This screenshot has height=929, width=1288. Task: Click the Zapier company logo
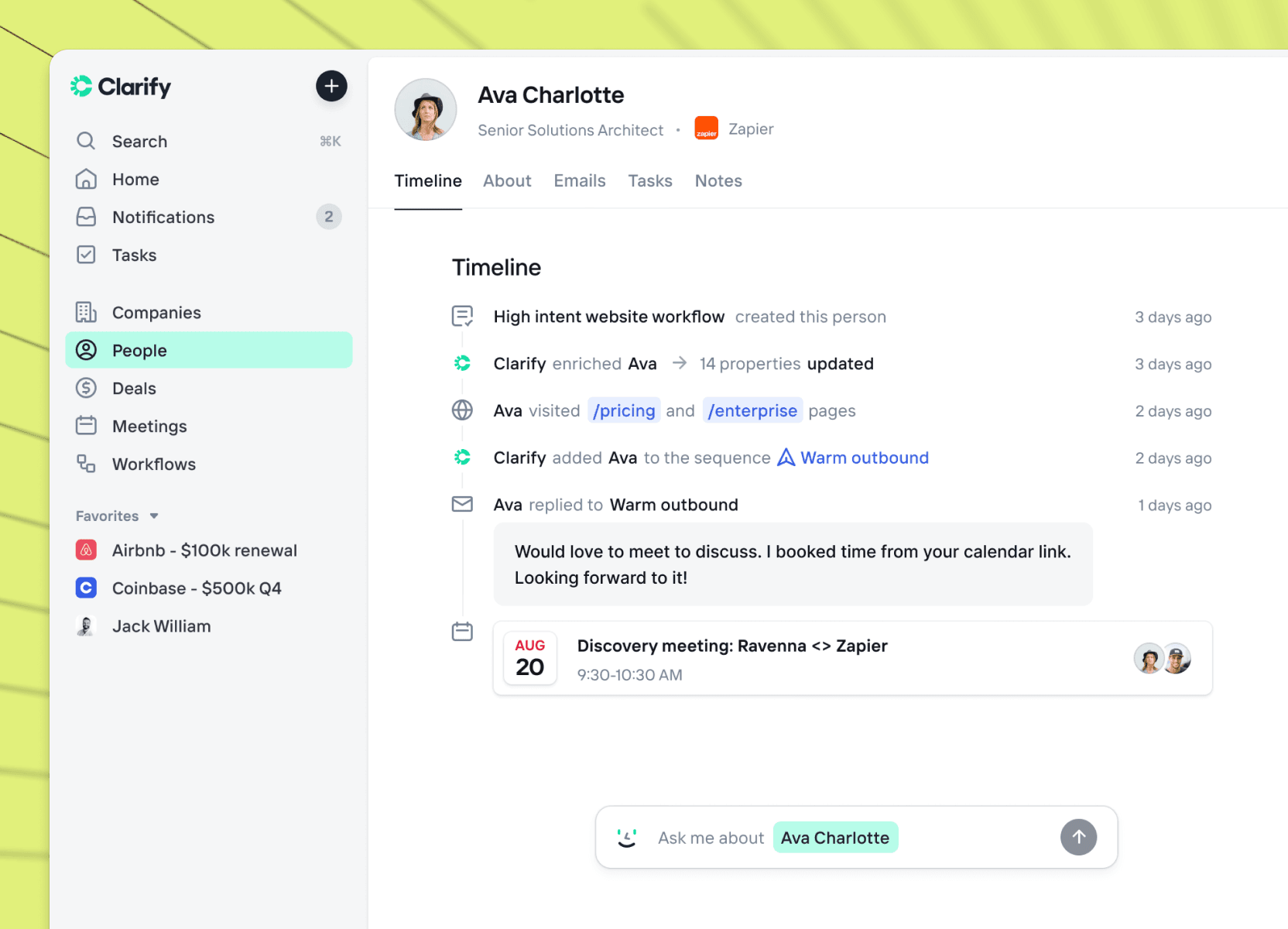[706, 129]
